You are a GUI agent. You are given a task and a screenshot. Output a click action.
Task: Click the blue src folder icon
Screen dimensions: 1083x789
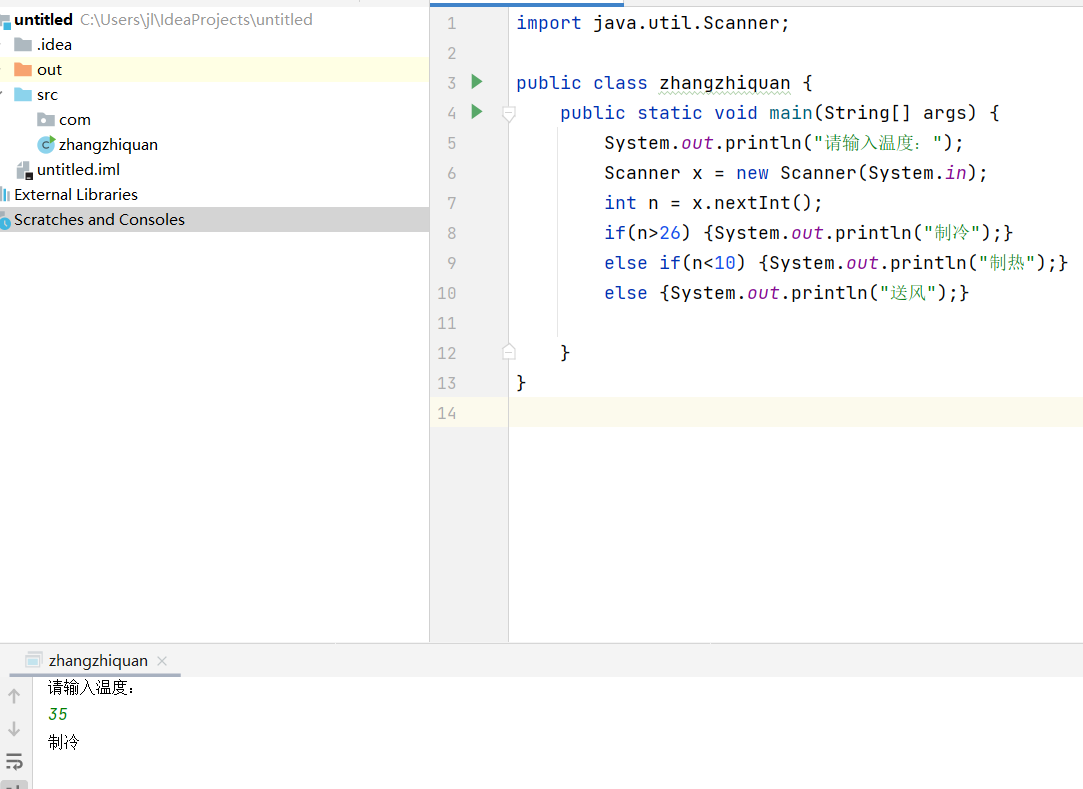23,95
